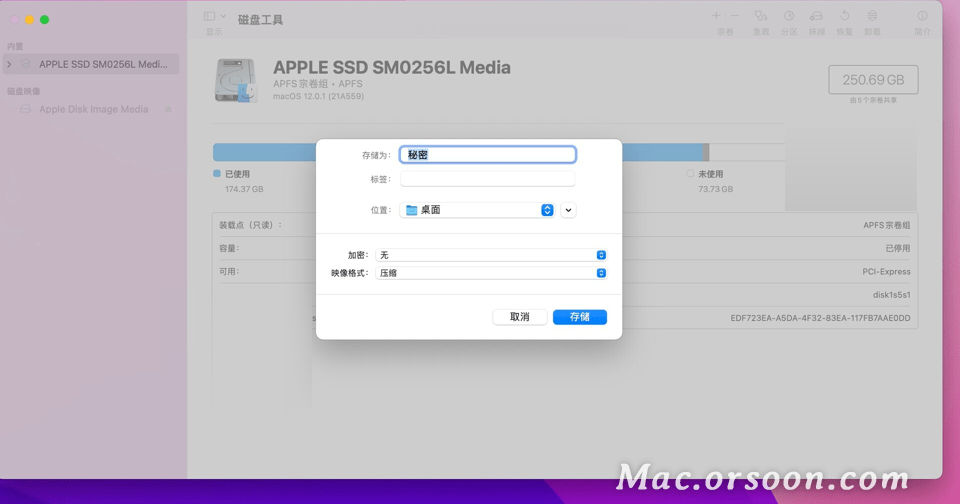Click the 可用 row label
This screenshot has height=504, width=960.
tap(229, 271)
